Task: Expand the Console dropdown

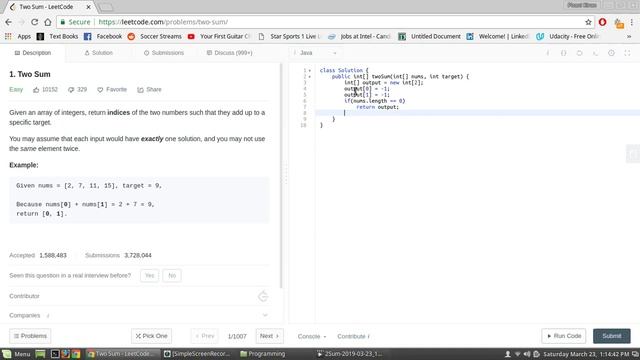Action: pos(312,336)
